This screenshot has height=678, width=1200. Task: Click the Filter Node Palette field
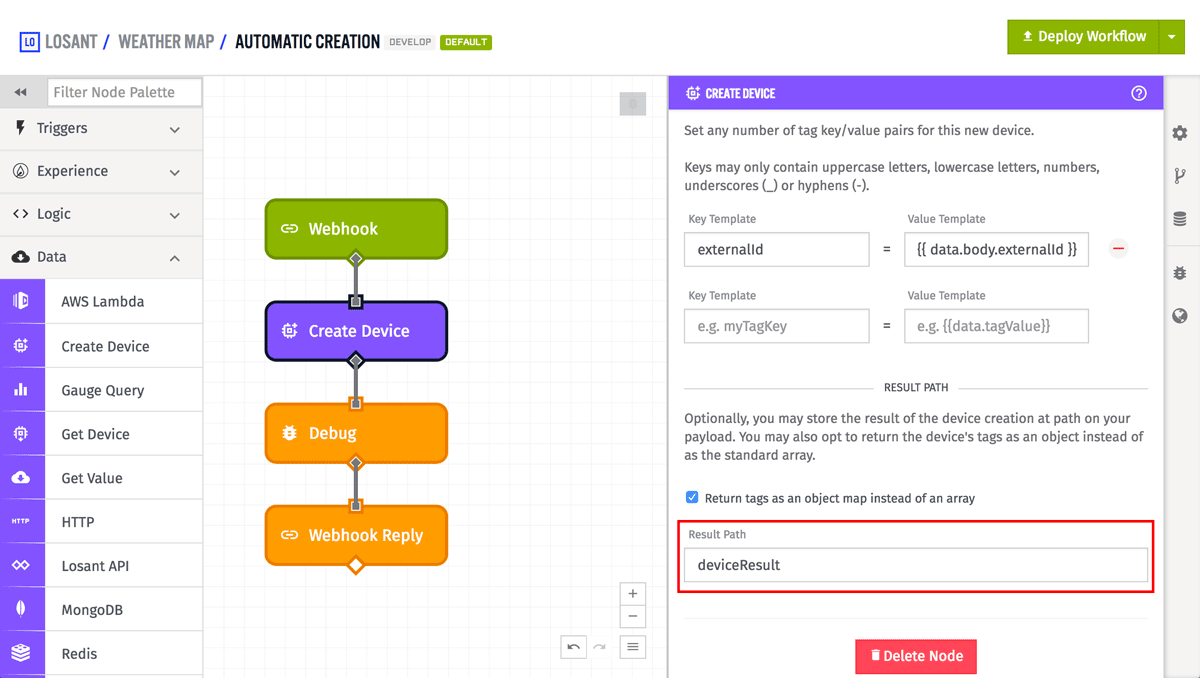pos(124,92)
